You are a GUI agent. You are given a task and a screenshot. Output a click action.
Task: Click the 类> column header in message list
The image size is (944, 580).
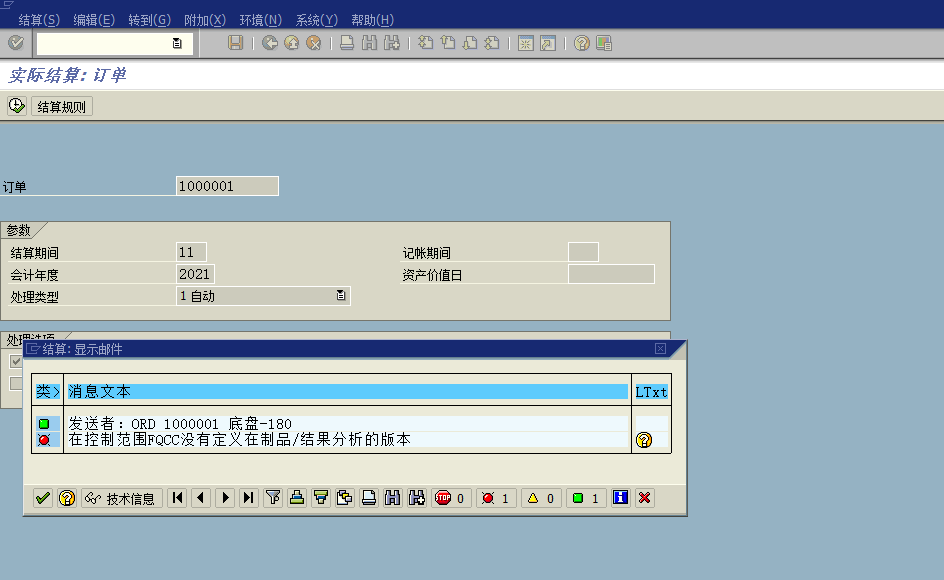pos(48,391)
